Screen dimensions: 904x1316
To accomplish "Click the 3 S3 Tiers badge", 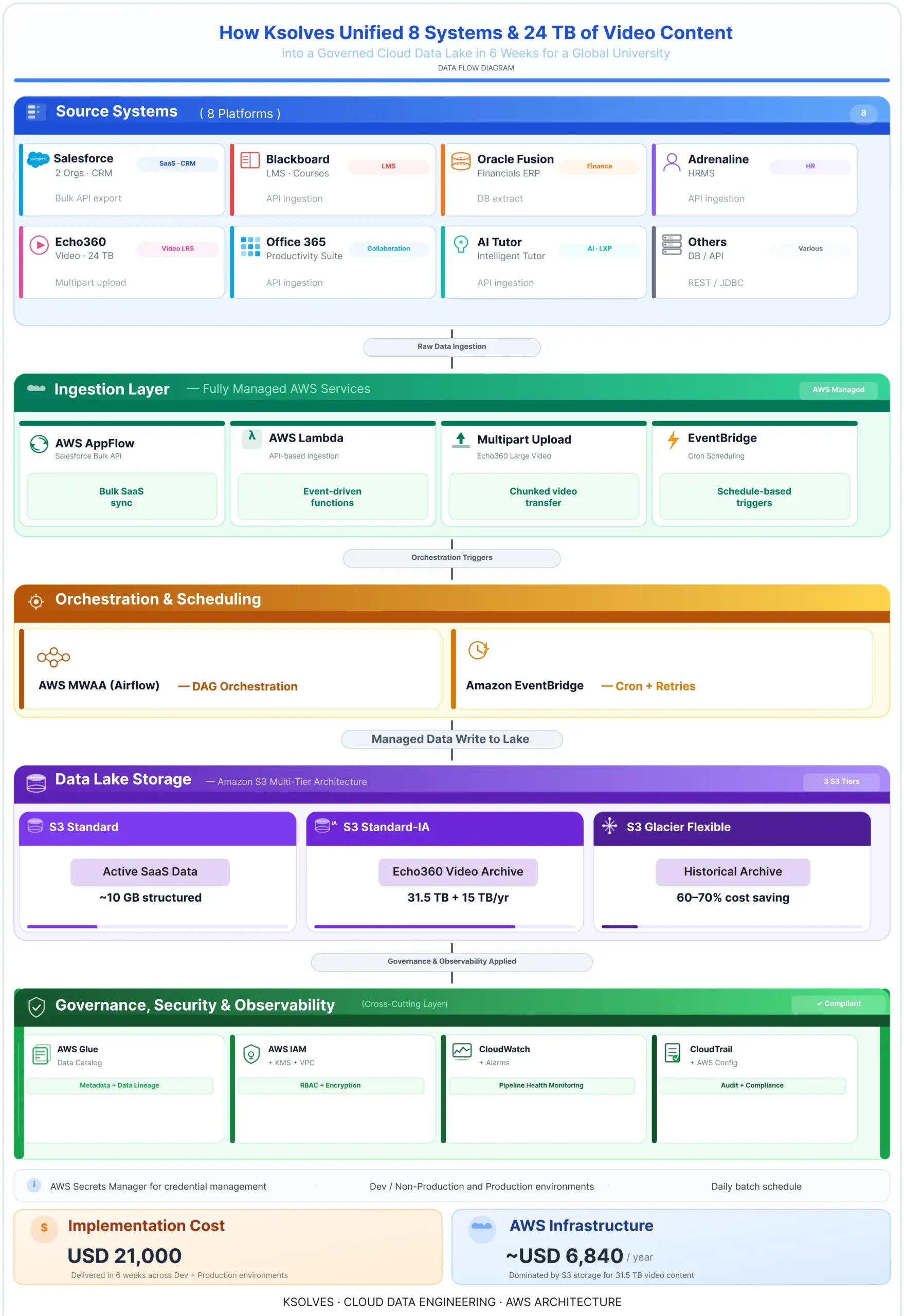I will (x=841, y=781).
